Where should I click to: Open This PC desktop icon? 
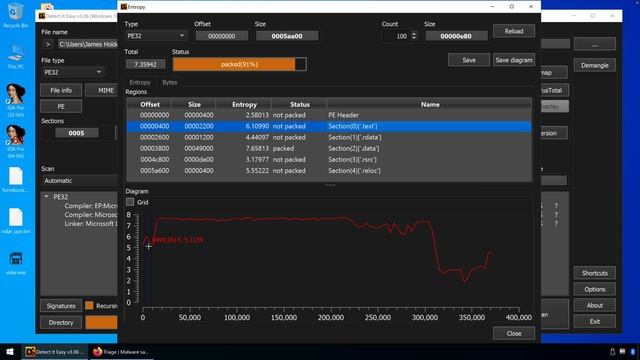click(16, 56)
